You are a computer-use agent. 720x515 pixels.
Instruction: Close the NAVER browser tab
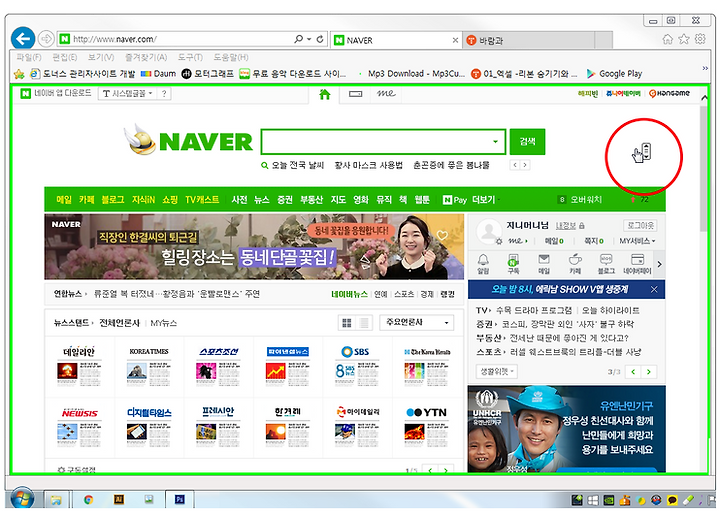click(455, 40)
